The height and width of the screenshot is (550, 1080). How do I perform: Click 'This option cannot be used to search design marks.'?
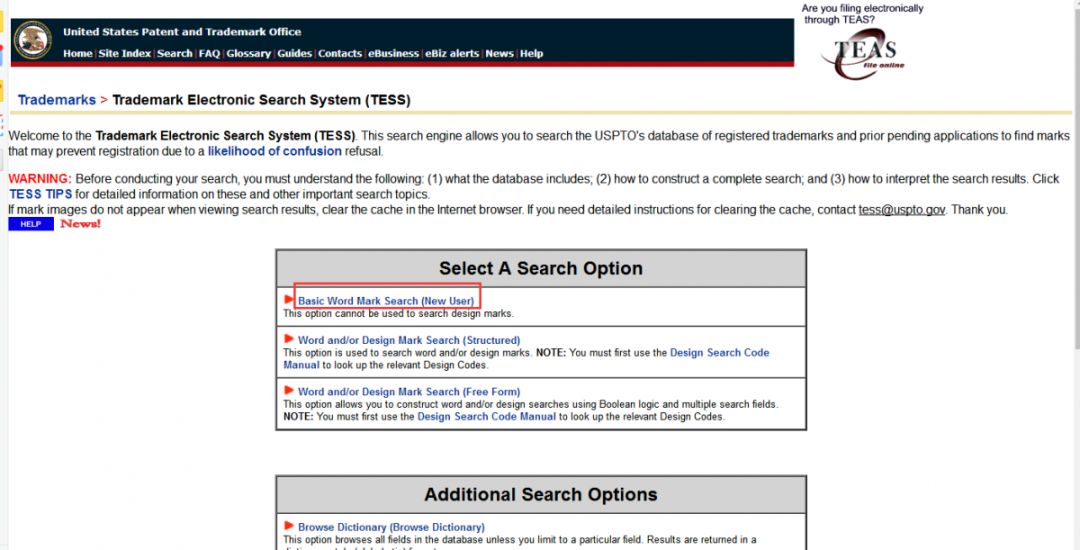click(399, 314)
